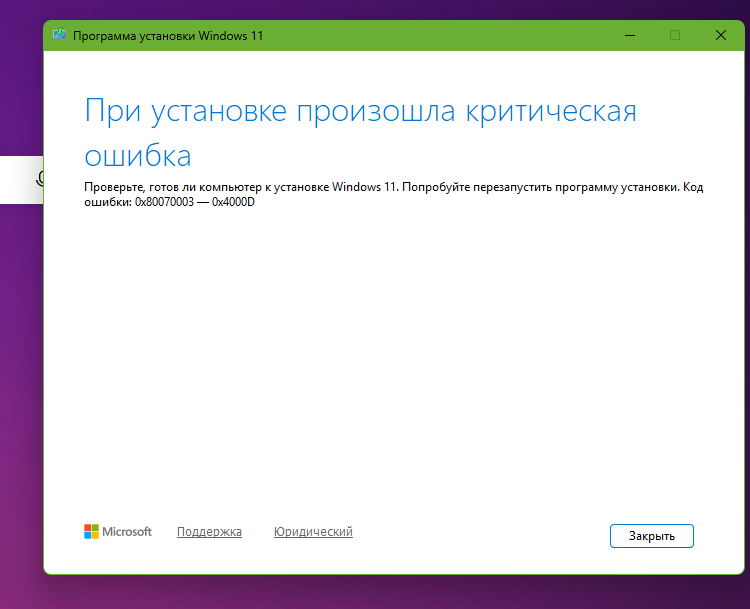Click the error code text 0x80070003 — 0x4000D
Screen dimensions: 750x609
tap(195, 202)
